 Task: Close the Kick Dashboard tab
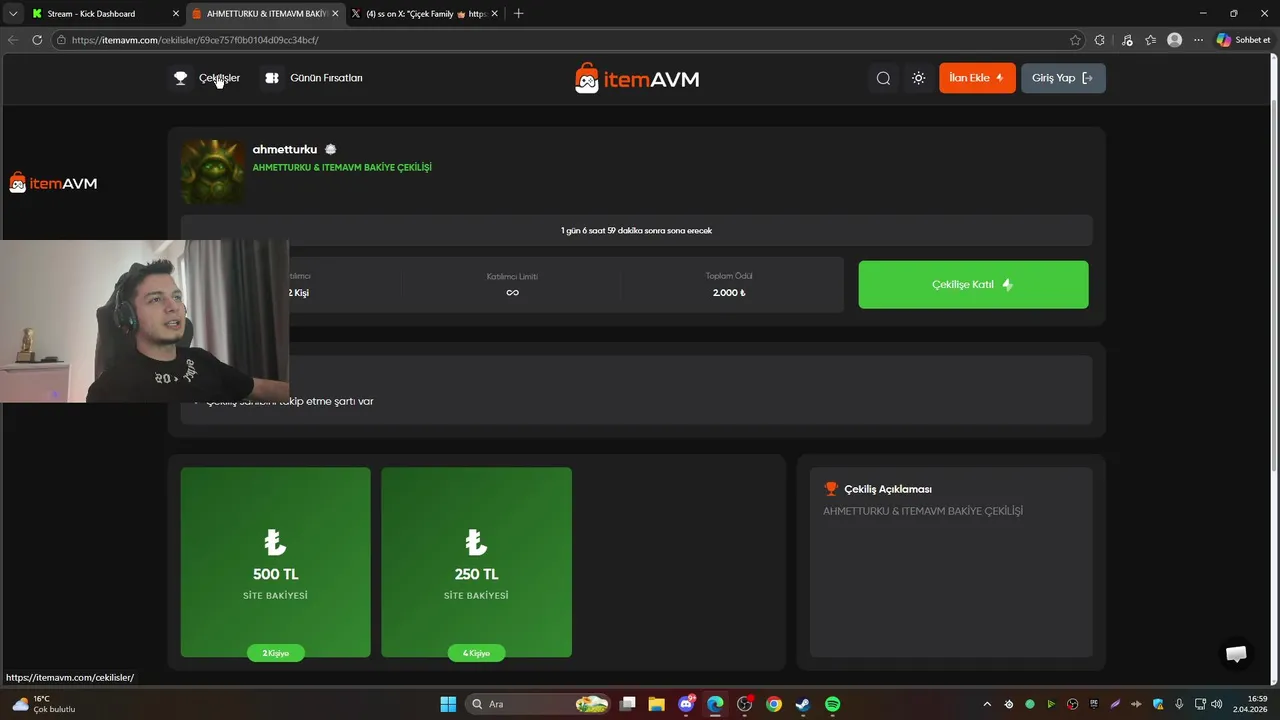click(176, 14)
